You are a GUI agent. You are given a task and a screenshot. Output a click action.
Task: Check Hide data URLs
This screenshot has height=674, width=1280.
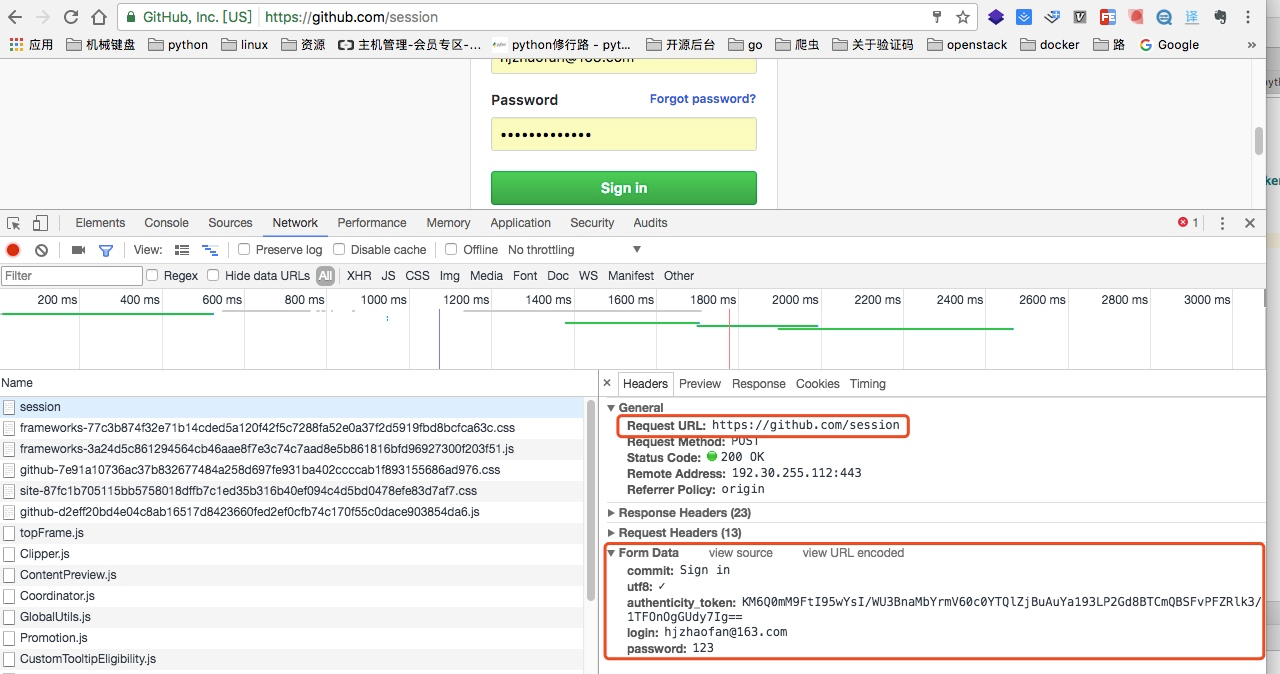click(x=213, y=276)
